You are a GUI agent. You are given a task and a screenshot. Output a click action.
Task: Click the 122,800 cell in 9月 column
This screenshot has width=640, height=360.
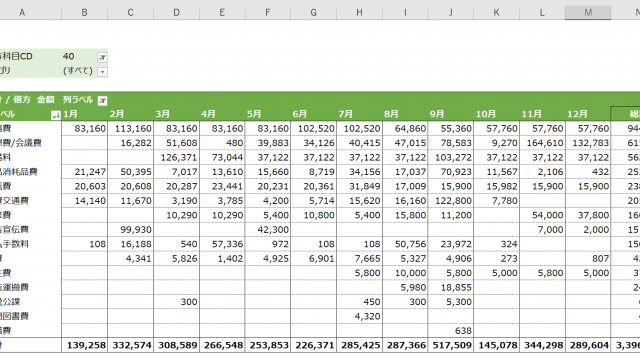(451, 200)
